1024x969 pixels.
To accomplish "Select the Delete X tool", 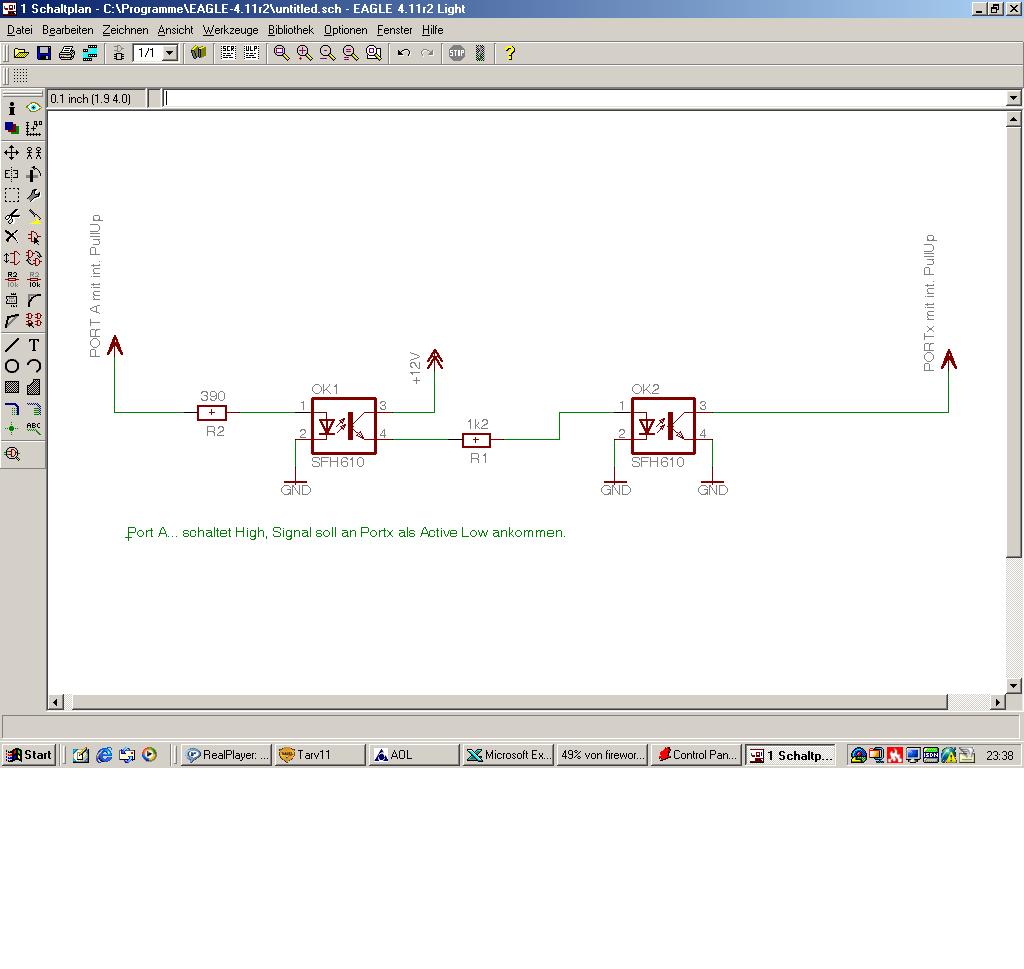I will [x=12, y=237].
